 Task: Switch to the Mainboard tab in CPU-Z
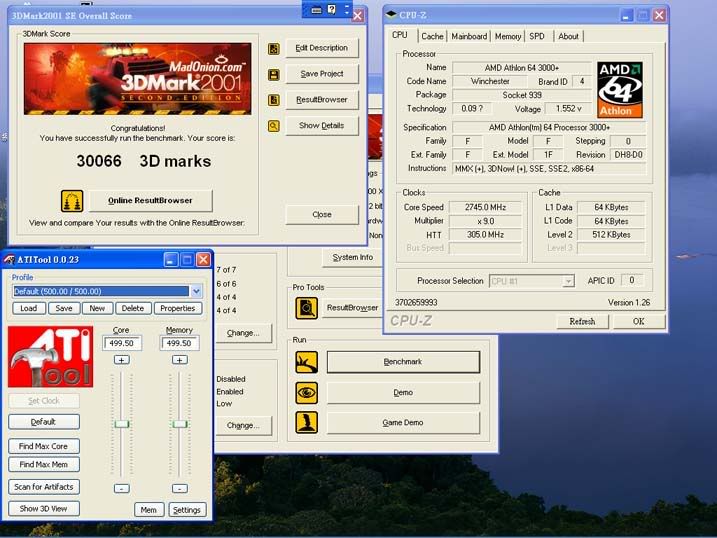(x=469, y=37)
